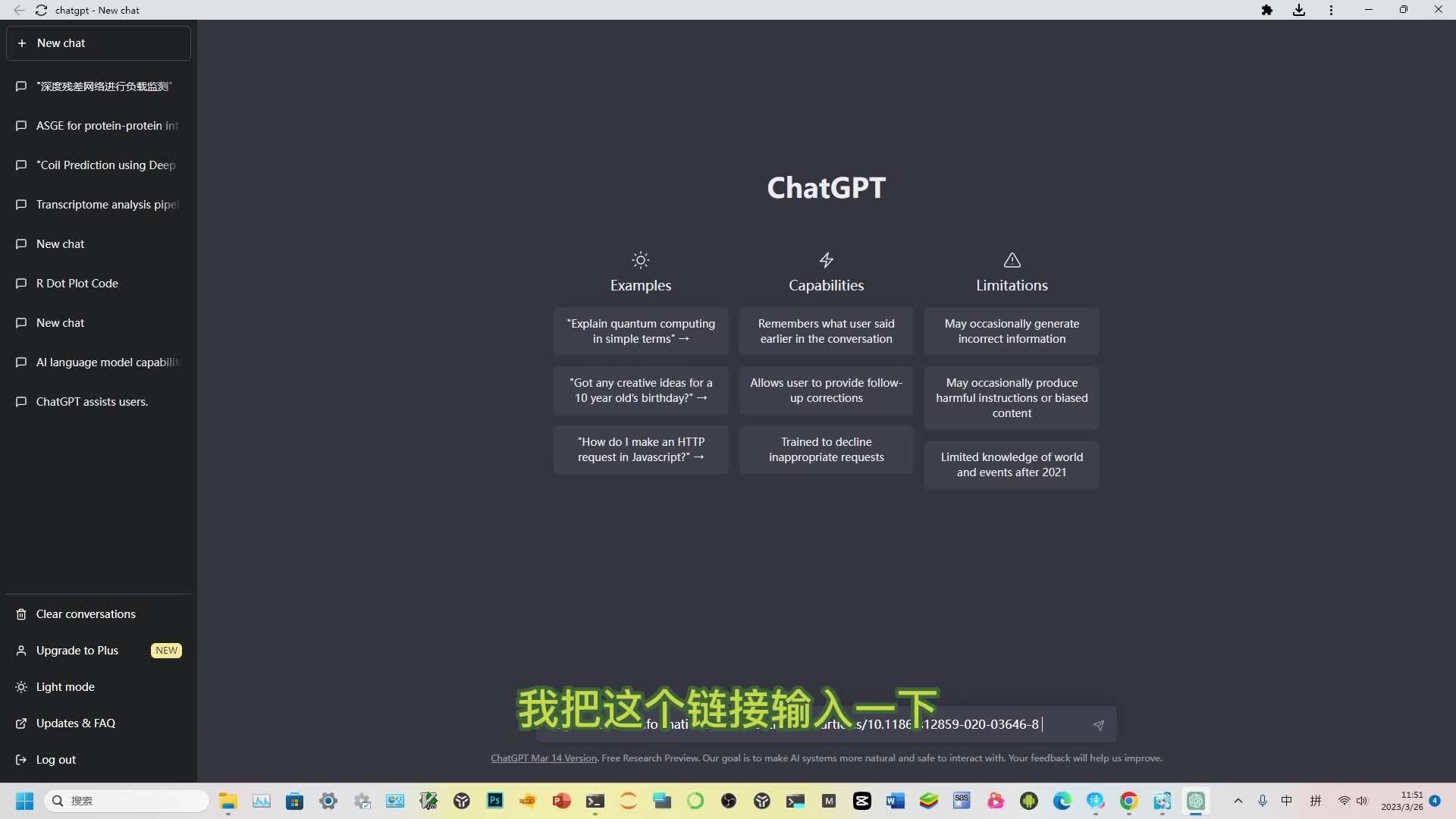
Task: Clear conversations using the trash icon
Action: [21, 614]
